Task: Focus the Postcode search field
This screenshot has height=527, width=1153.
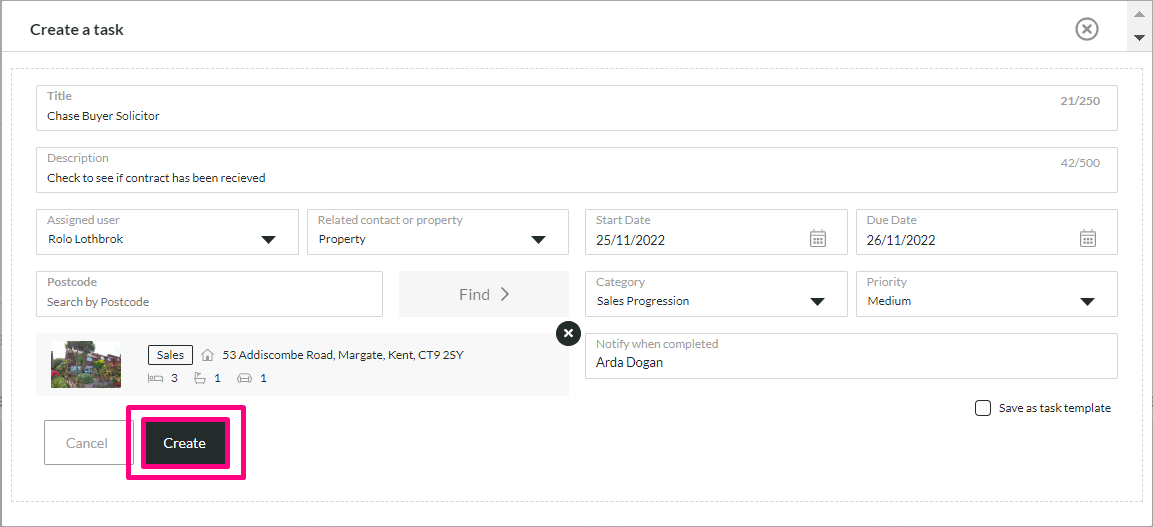Action: (210, 294)
